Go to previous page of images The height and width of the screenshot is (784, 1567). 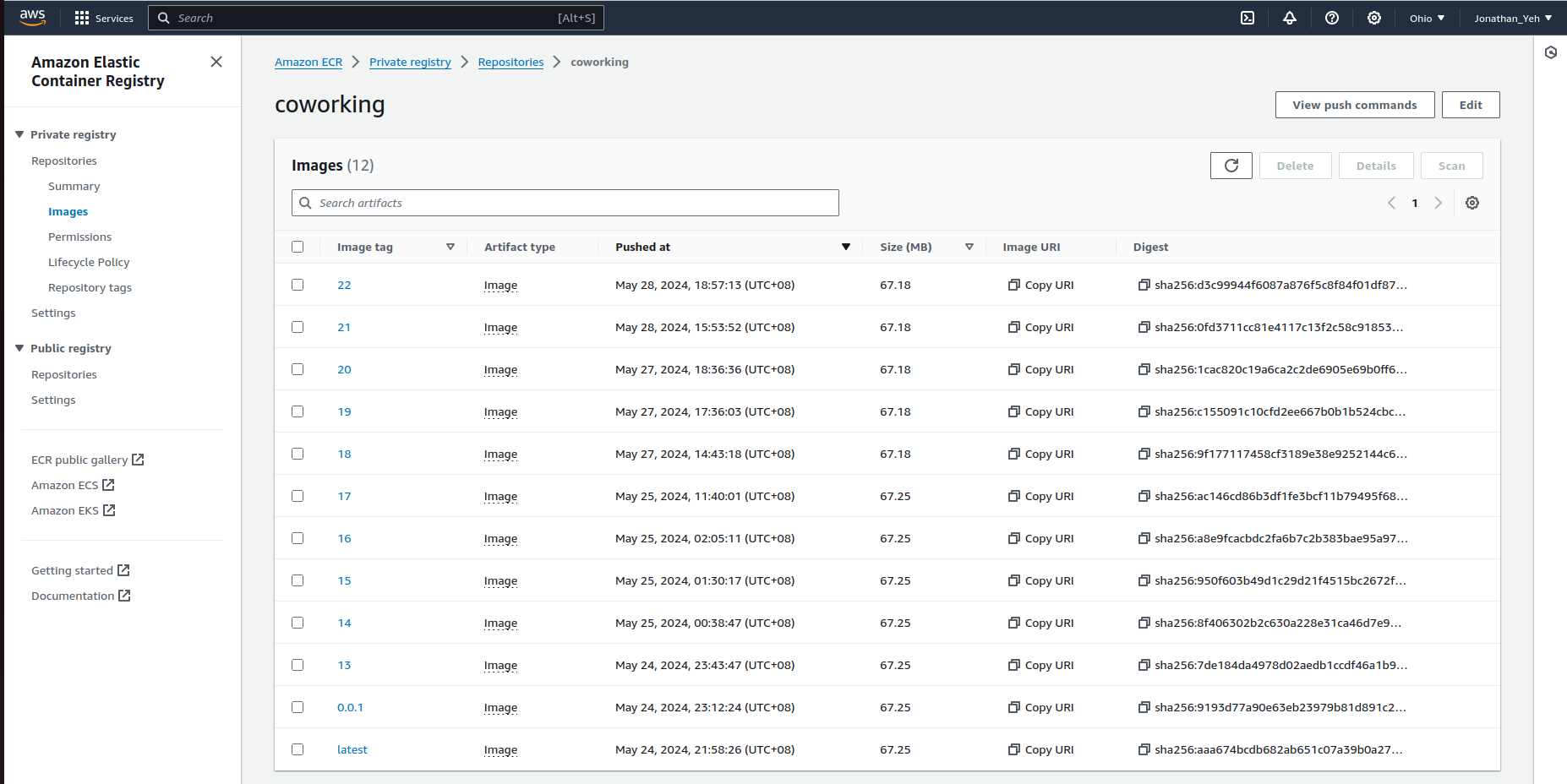[x=1391, y=203]
